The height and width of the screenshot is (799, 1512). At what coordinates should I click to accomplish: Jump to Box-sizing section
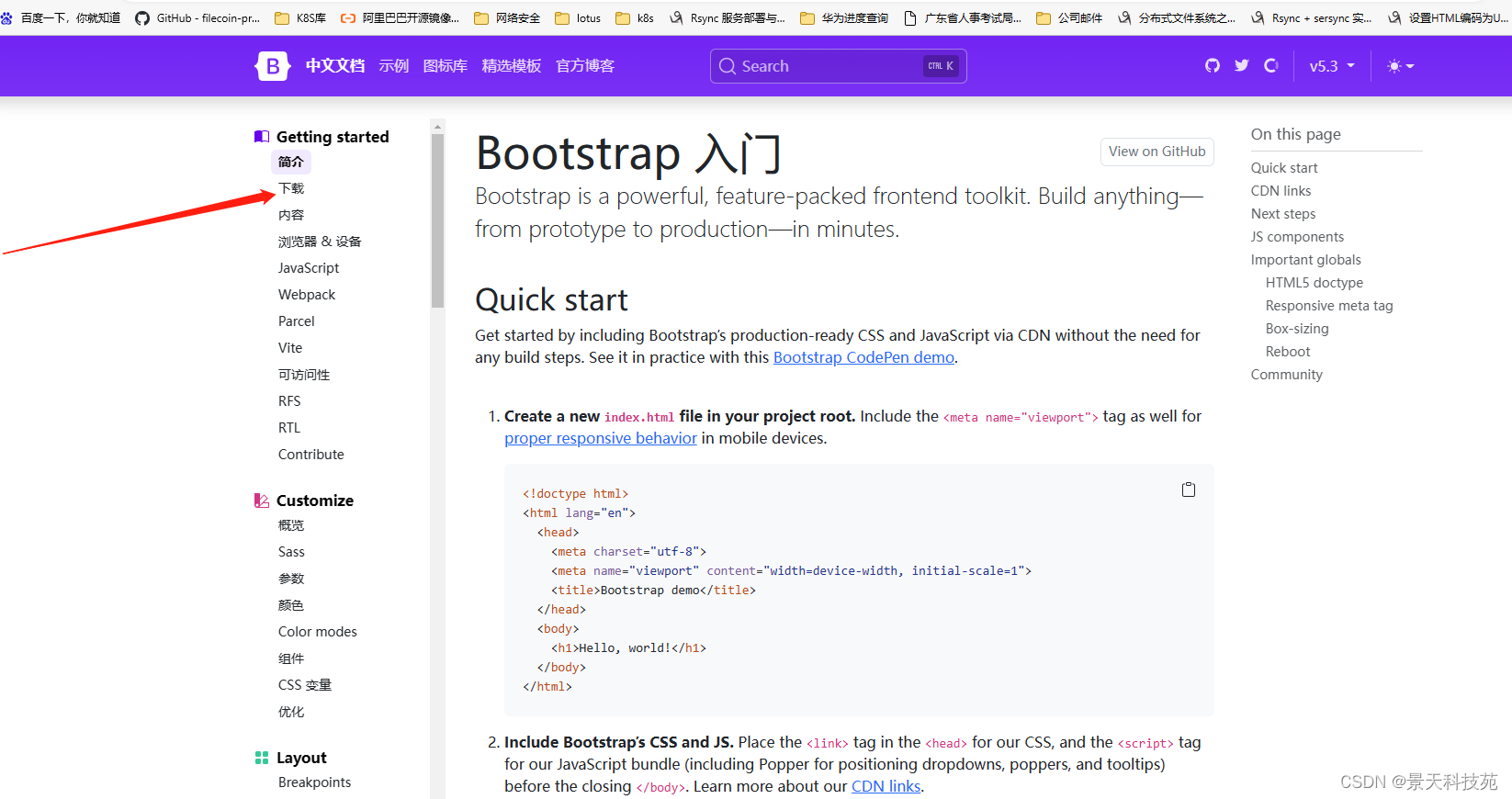pos(1297,329)
